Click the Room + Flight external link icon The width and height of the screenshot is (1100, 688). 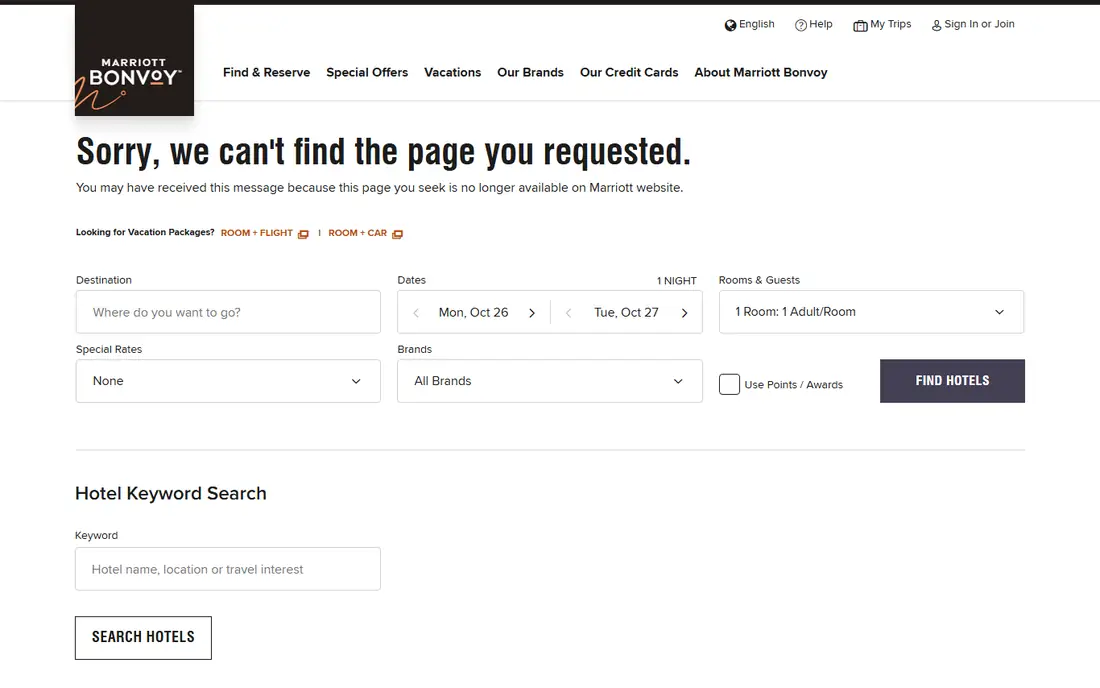(x=303, y=234)
